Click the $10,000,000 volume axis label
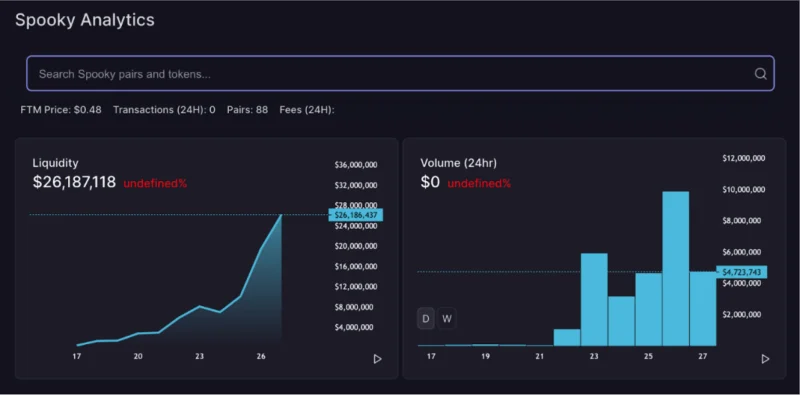The width and height of the screenshot is (800, 395). (744, 190)
